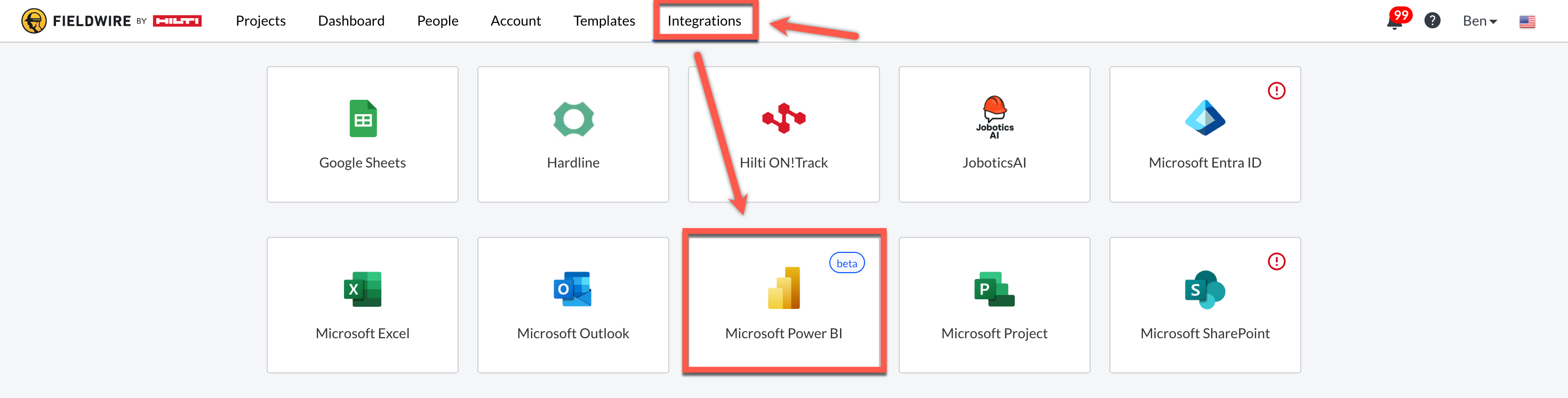Click the beta badge on Power BI
This screenshot has width=1568, height=398.
(846, 263)
